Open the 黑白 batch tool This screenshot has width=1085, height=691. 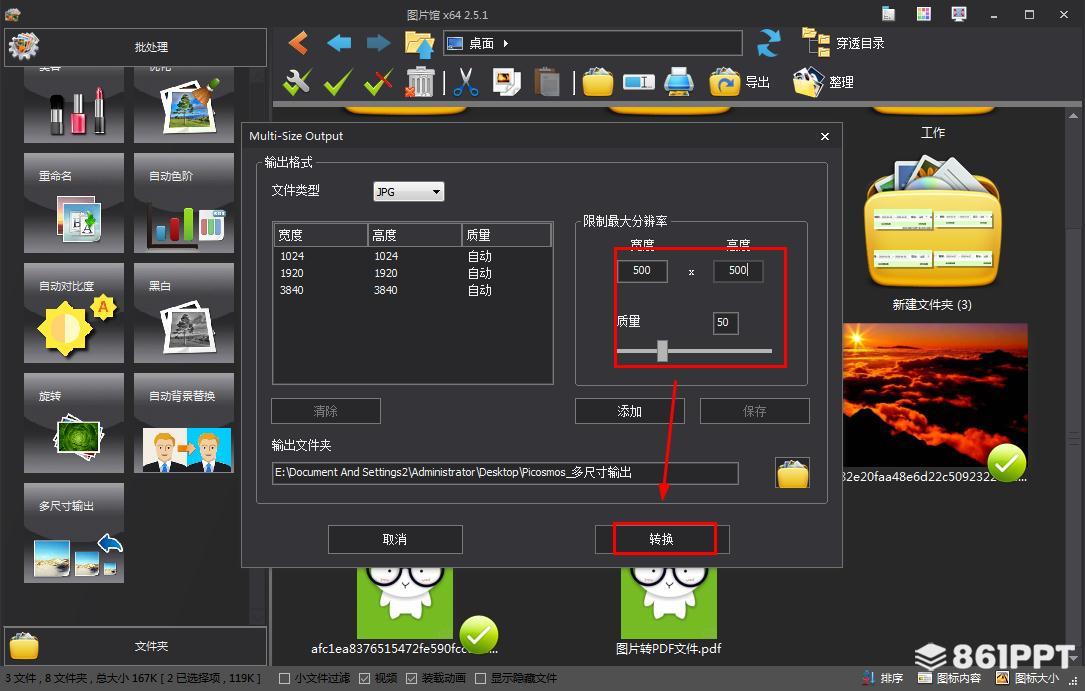point(184,313)
